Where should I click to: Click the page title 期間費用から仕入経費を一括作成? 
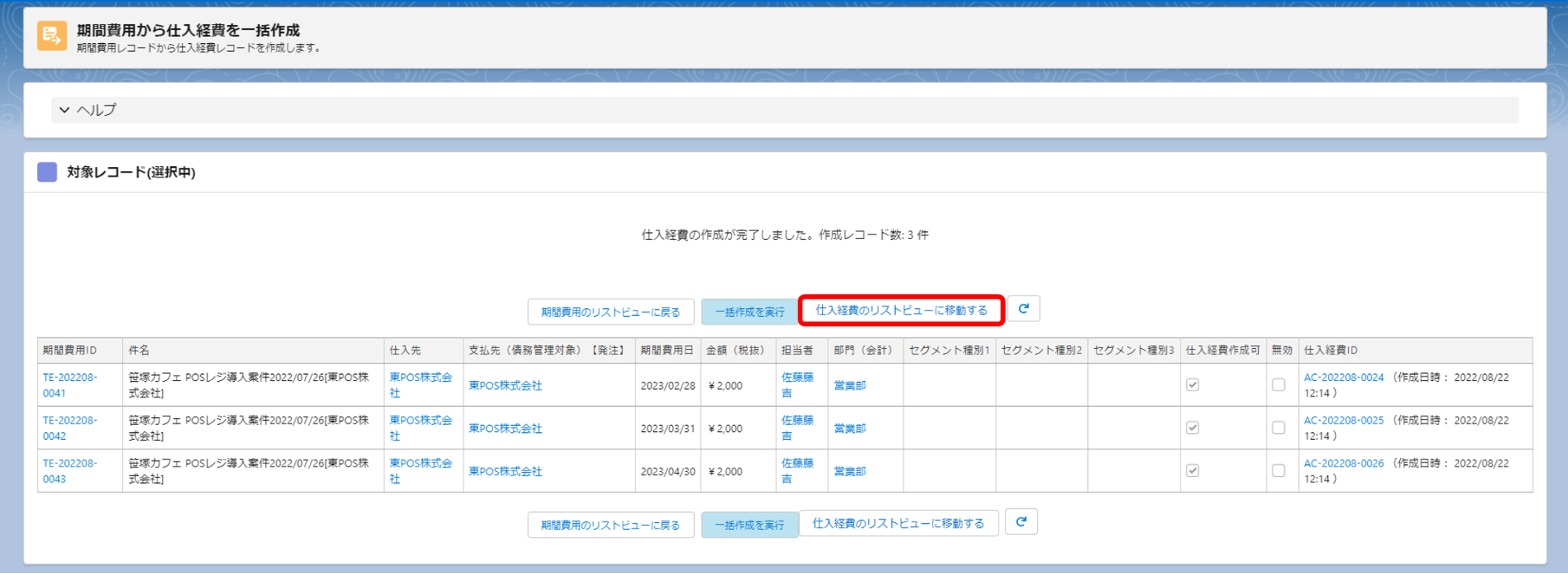[x=188, y=30]
